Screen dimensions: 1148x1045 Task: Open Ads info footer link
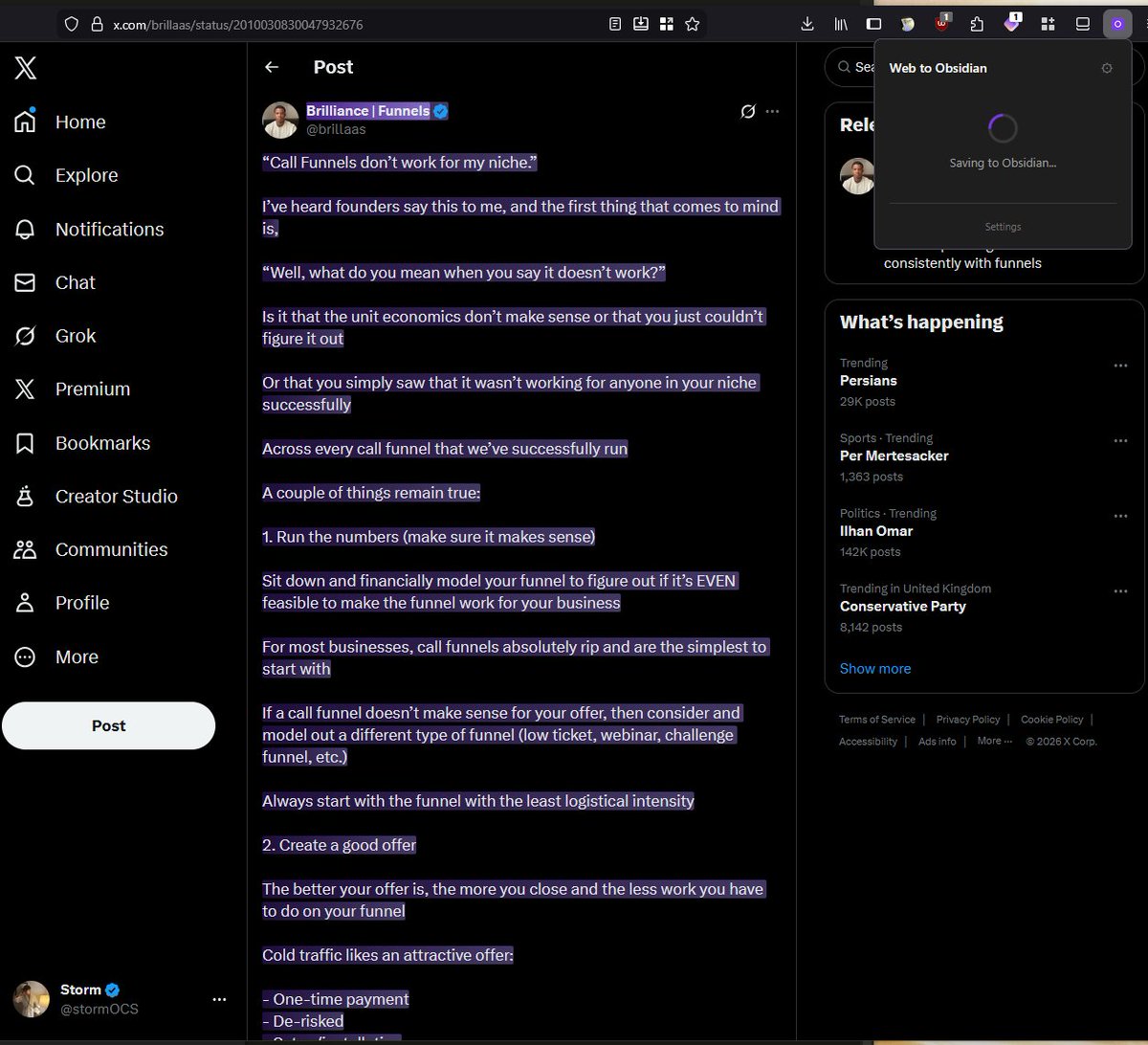click(x=937, y=742)
